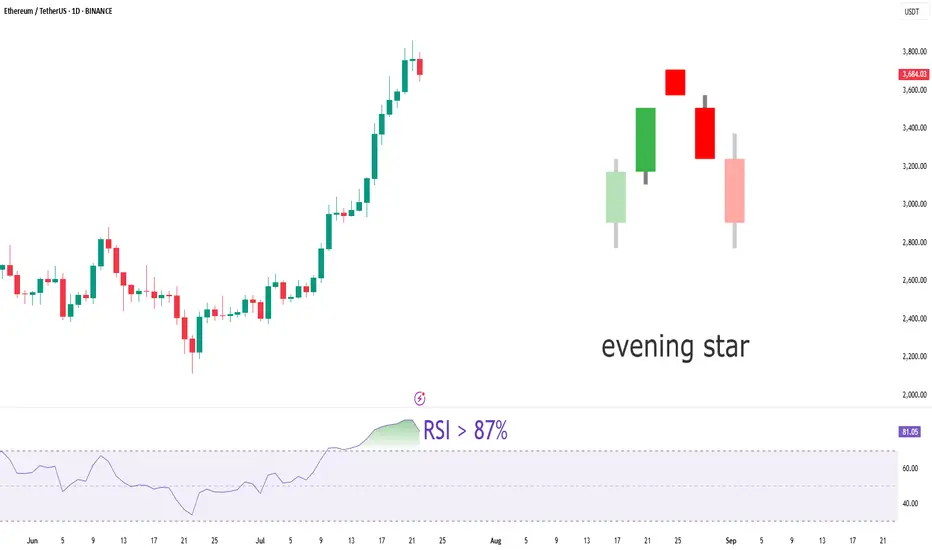The height and width of the screenshot is (550, 932).
Task: Click the Aug label on time axis
Action: point(496,540)
